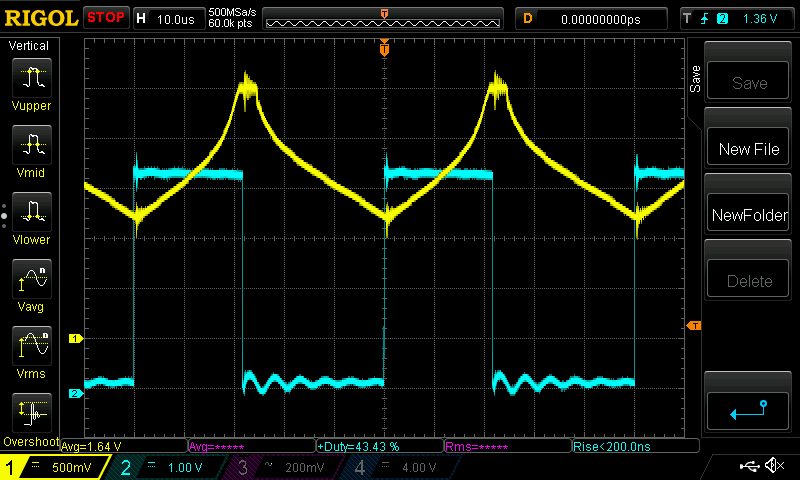Enable channel 4 at 4.00 V
Screen dimensions: 800x480
(398, 467)
